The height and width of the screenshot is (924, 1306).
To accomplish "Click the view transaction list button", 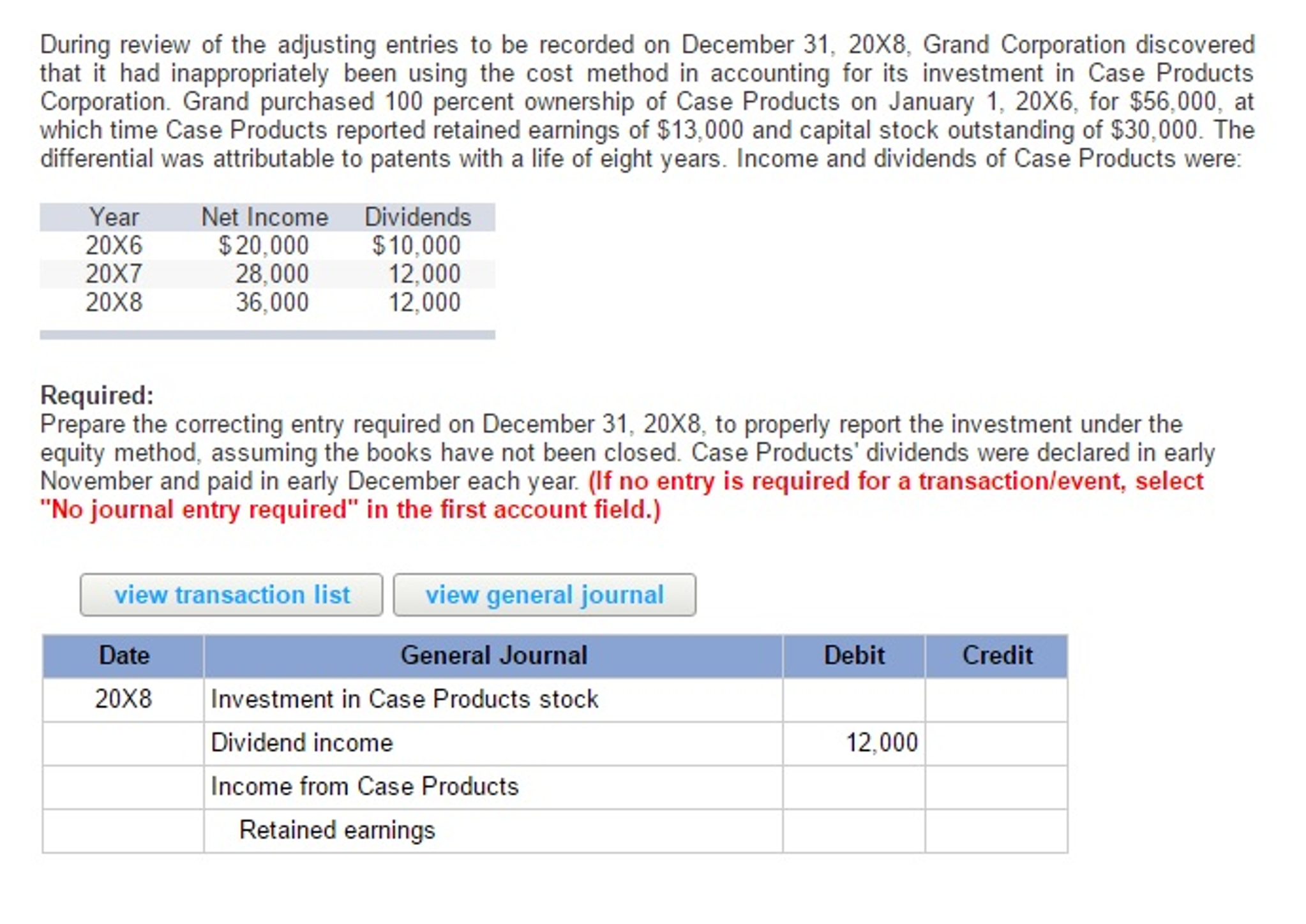I will click(231, 595).
